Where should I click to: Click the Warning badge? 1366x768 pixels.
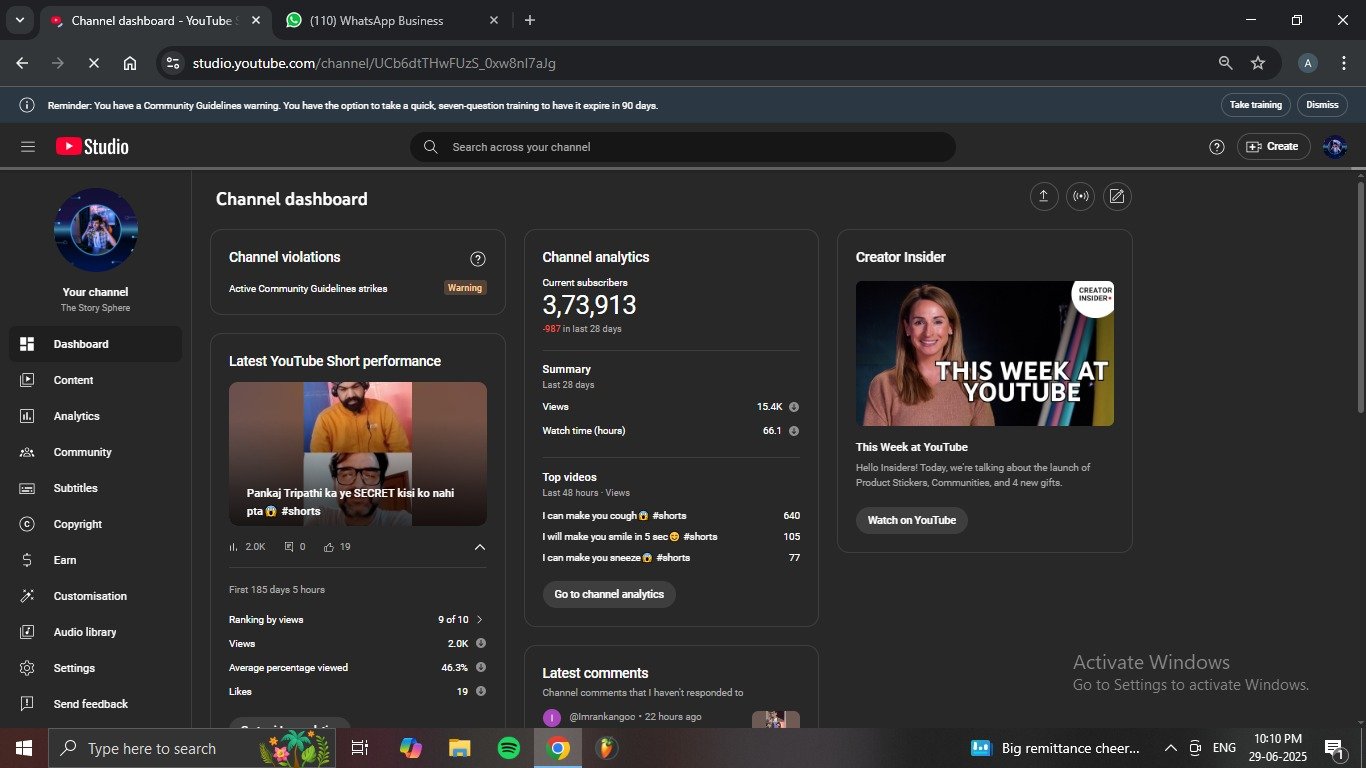tap(465, 288)
